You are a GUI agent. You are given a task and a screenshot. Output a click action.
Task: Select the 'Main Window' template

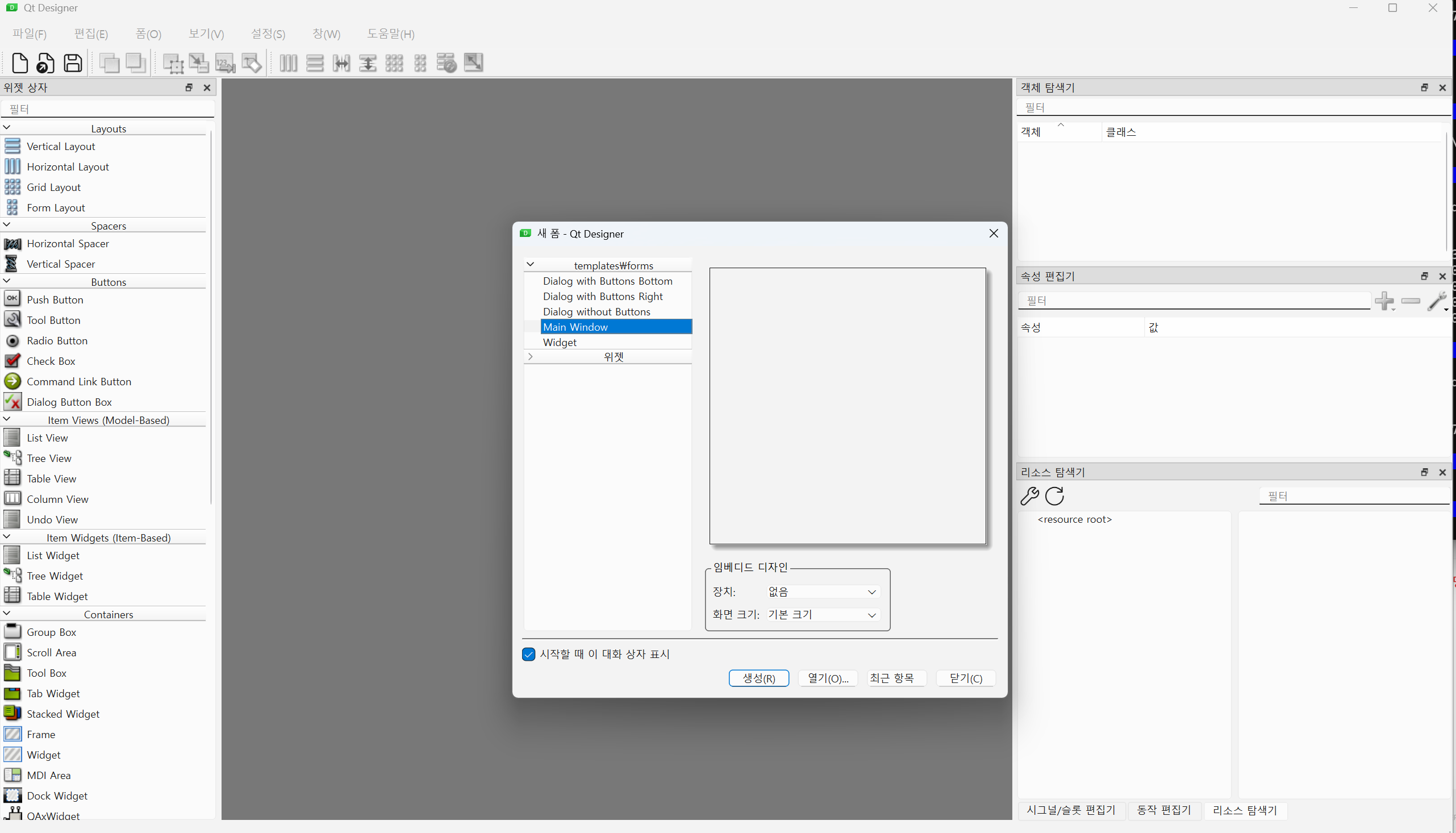coord(616,327)
